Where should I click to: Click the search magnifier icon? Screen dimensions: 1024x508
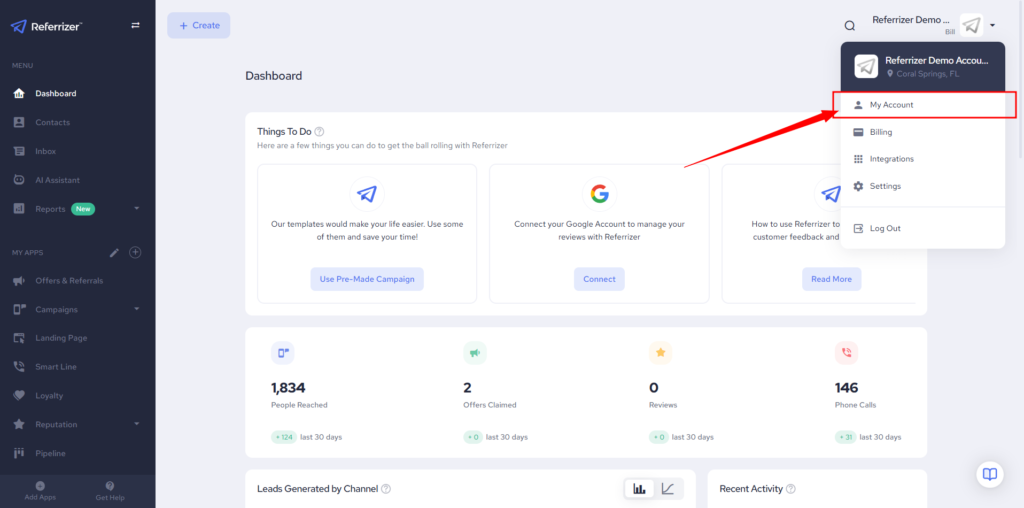(850, 26)
